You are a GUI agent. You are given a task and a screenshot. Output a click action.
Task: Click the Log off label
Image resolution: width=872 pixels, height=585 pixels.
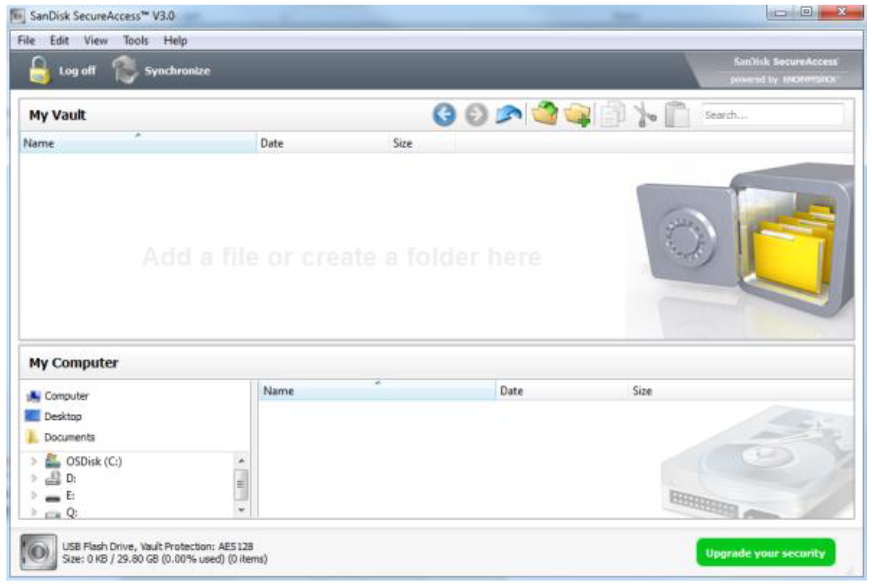pyautogui.click(x=77, y=71)
